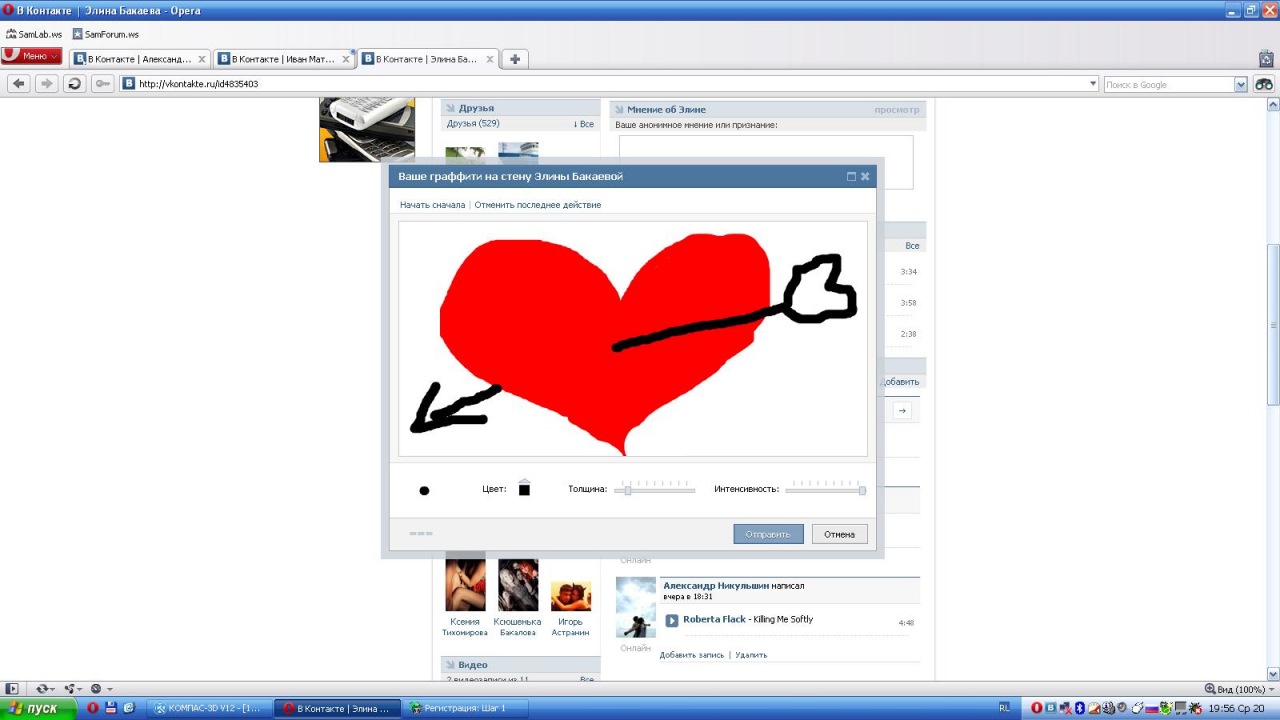1280x720 pixels.
Task: Open the zoom Вид (100%) dropdown
Action: pos(1241,689)
